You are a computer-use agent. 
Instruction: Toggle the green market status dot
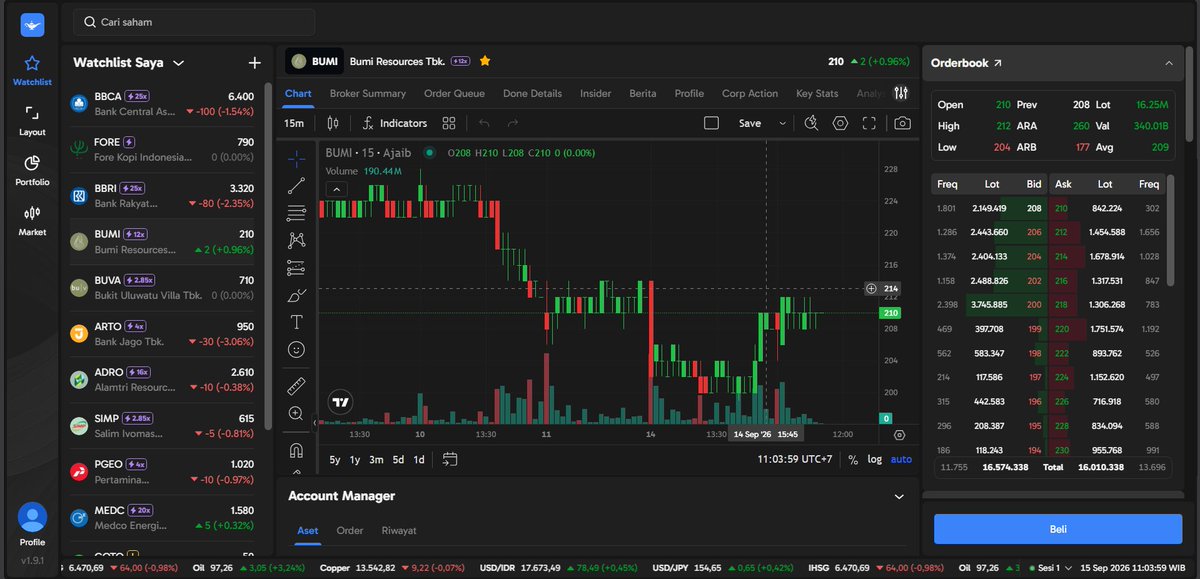(430, 153)
